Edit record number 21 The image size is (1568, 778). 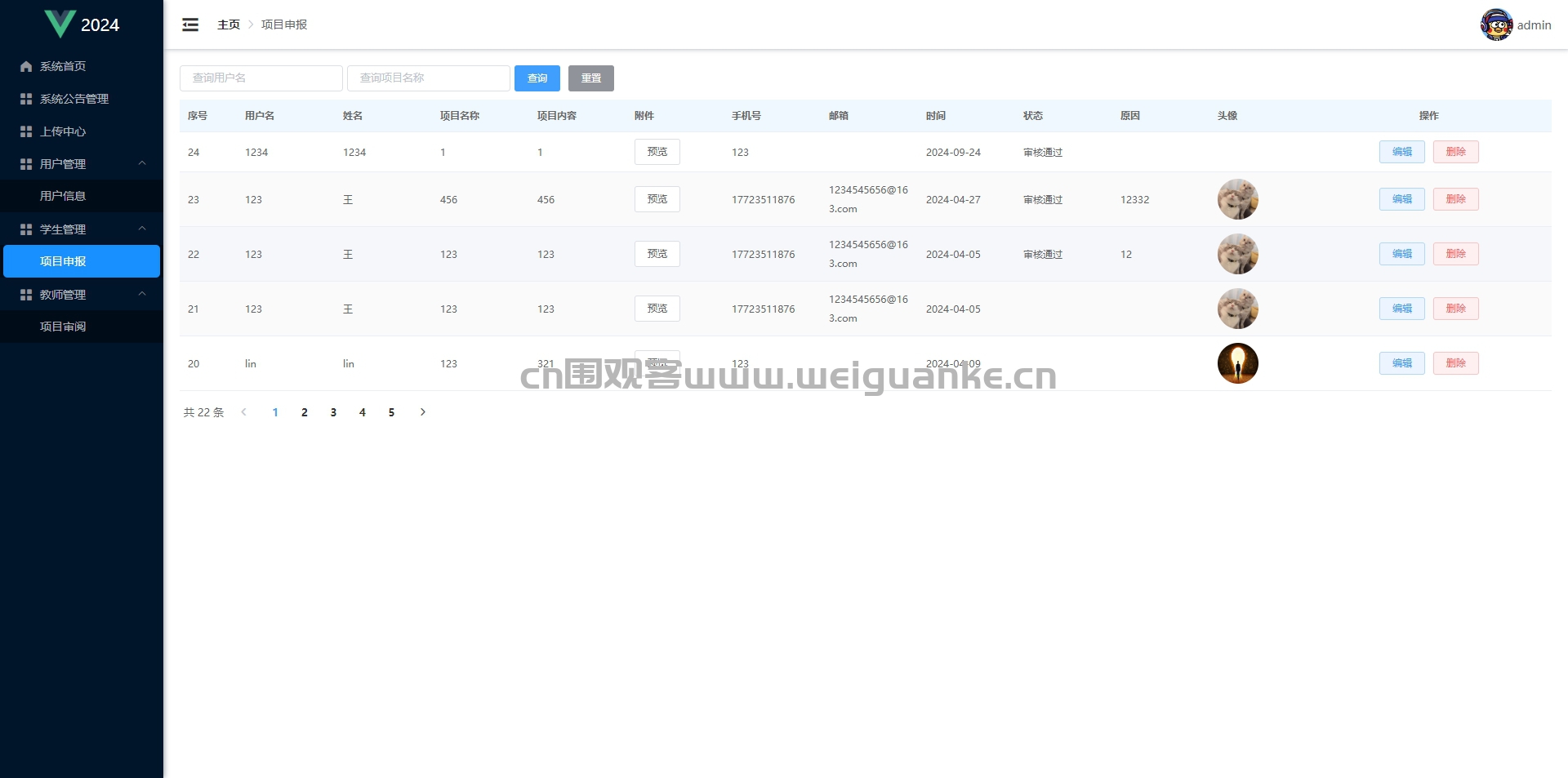click(1402, 309)
